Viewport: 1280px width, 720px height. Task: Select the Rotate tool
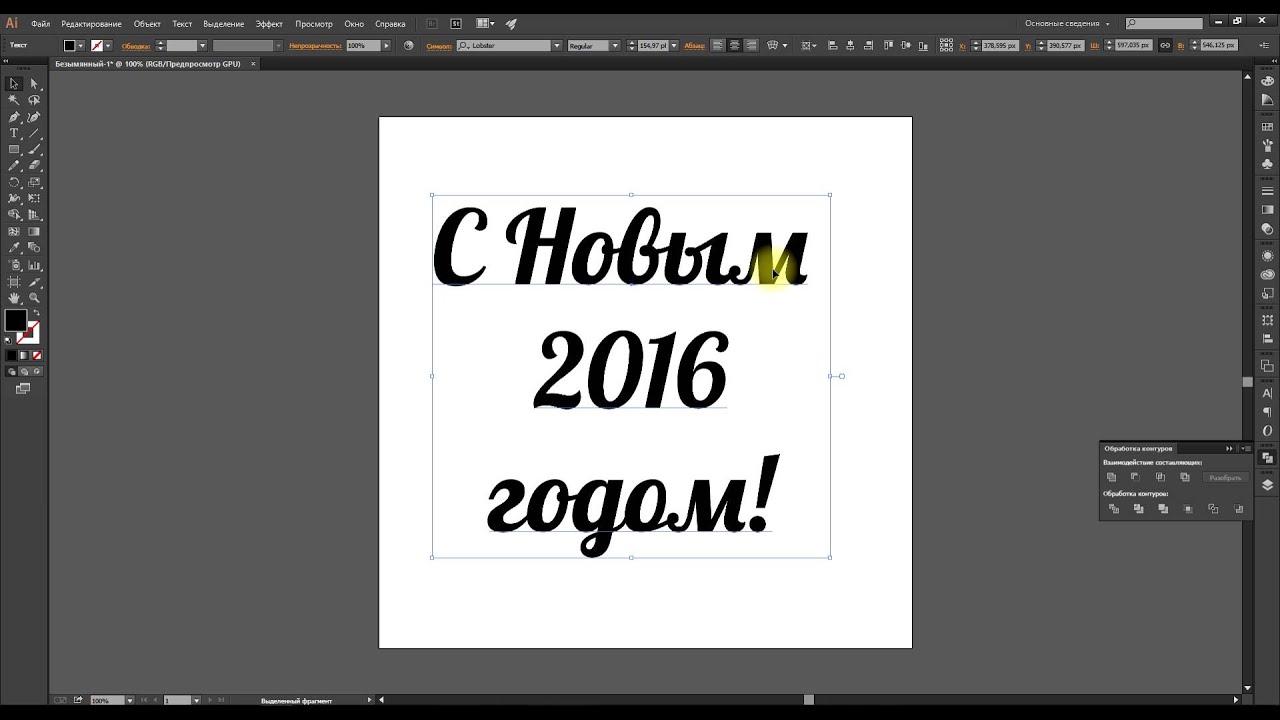pyautogui.click(x=14, y=182)
